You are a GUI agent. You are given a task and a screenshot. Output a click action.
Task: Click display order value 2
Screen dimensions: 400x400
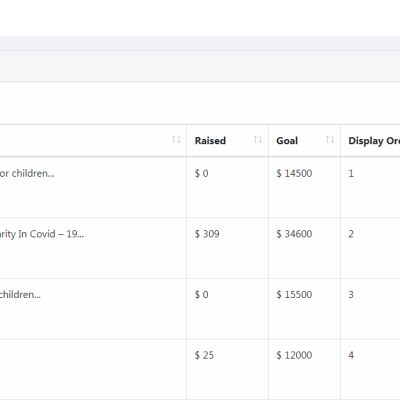pyautogui.click(x=351, y=234)
